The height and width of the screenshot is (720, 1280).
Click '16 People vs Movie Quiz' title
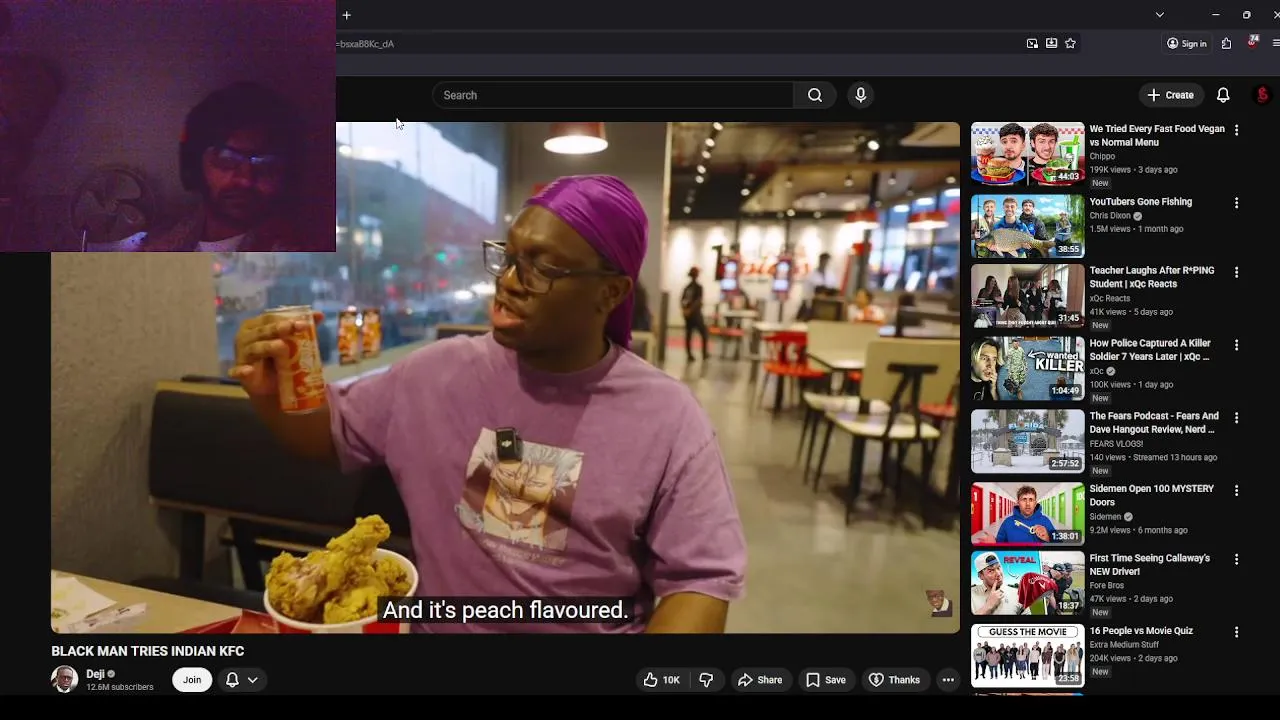tap(1141, 631)
